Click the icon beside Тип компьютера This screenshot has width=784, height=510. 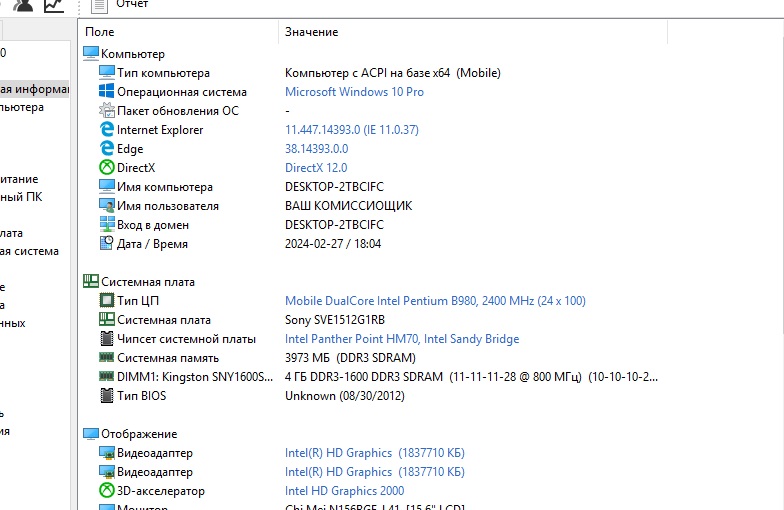tap(106, 72)
